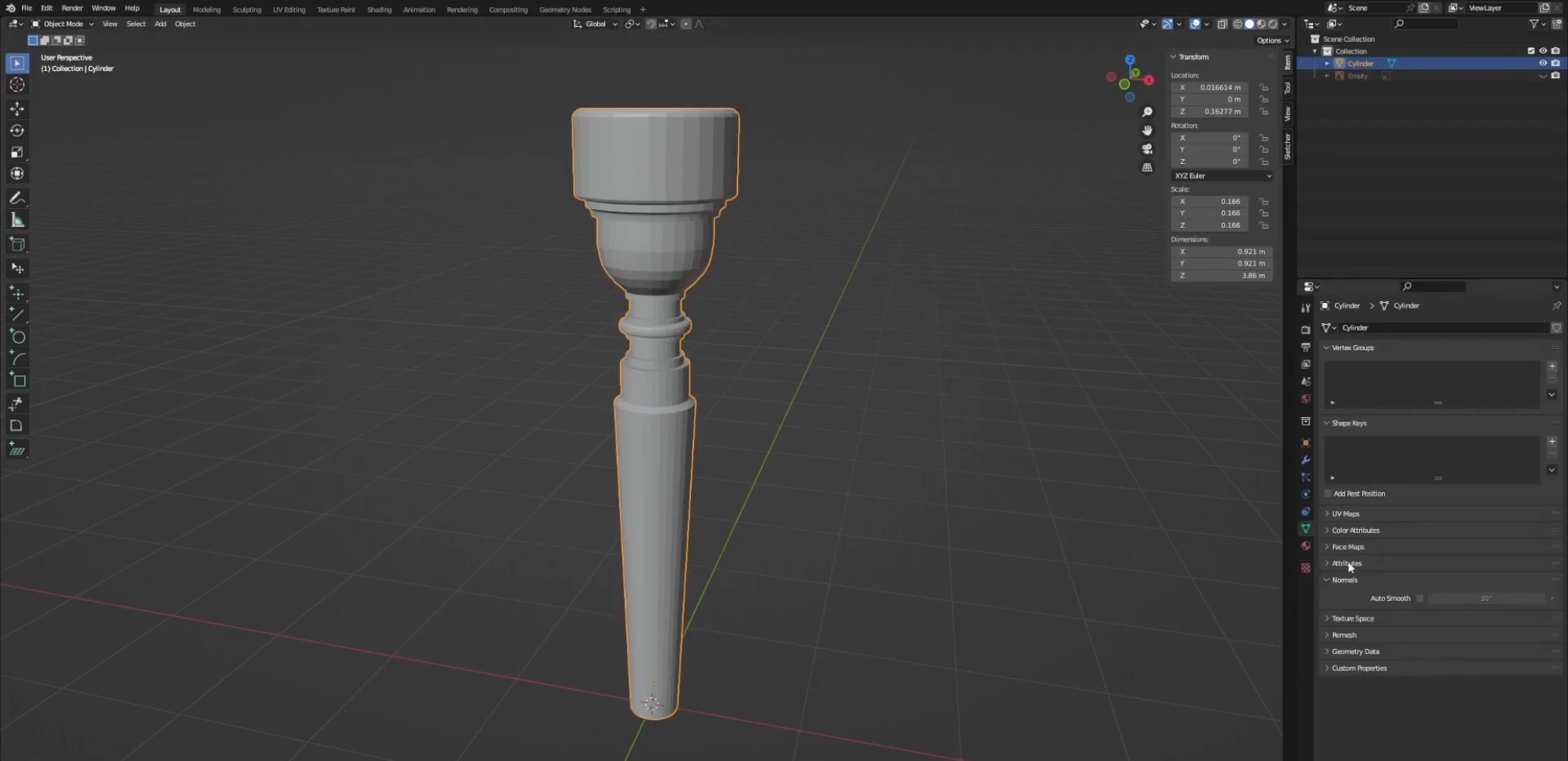Select the 3D Cursor tool
1568x761 pixels.
pos(17,84)
